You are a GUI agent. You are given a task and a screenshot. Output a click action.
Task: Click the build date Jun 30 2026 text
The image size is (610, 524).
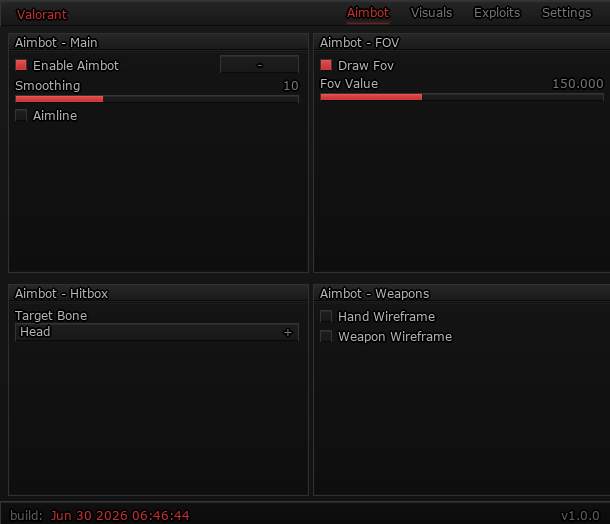[x=120, y=515]
